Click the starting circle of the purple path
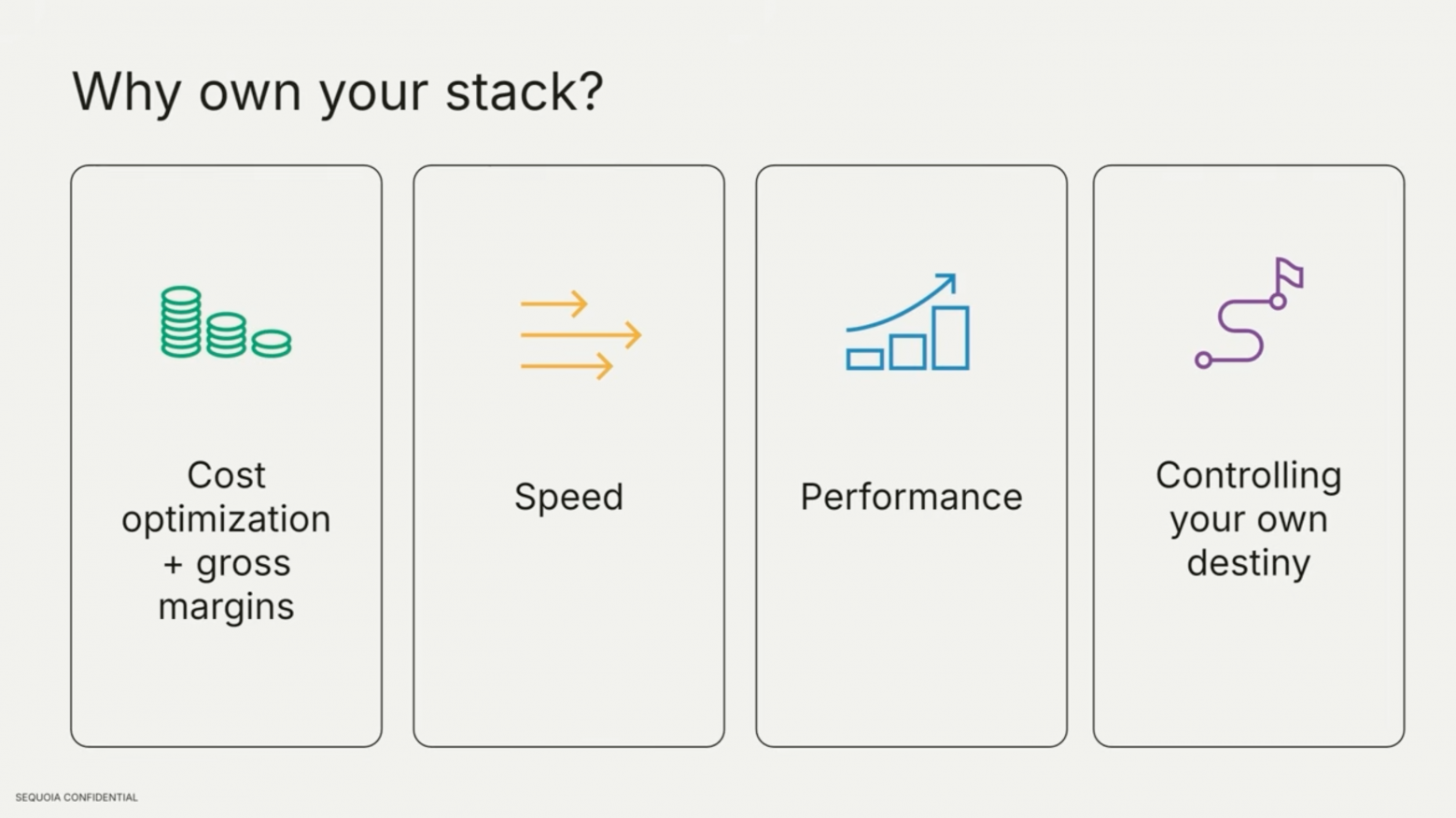This screenshot has width=1456, height=818. click(x=1204, y=360)
